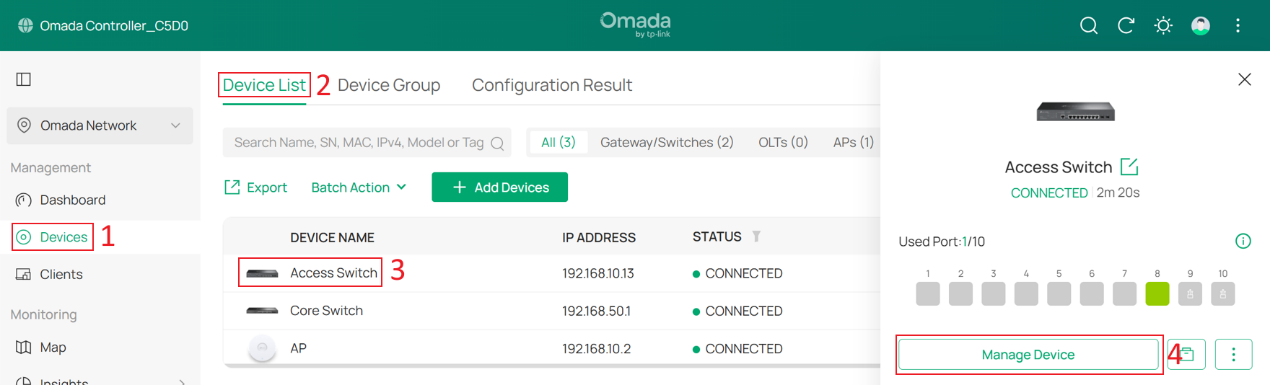Click the AP device thumbnail in table

(262, 348)
